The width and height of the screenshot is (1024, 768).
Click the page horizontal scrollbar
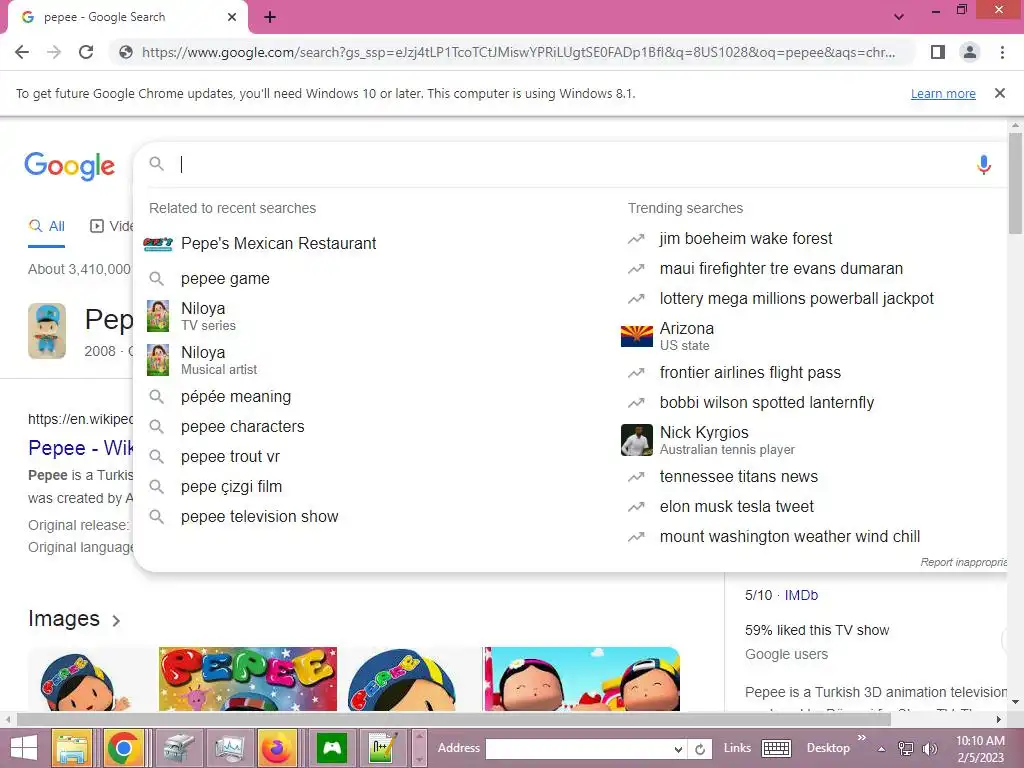pos(454,720)
